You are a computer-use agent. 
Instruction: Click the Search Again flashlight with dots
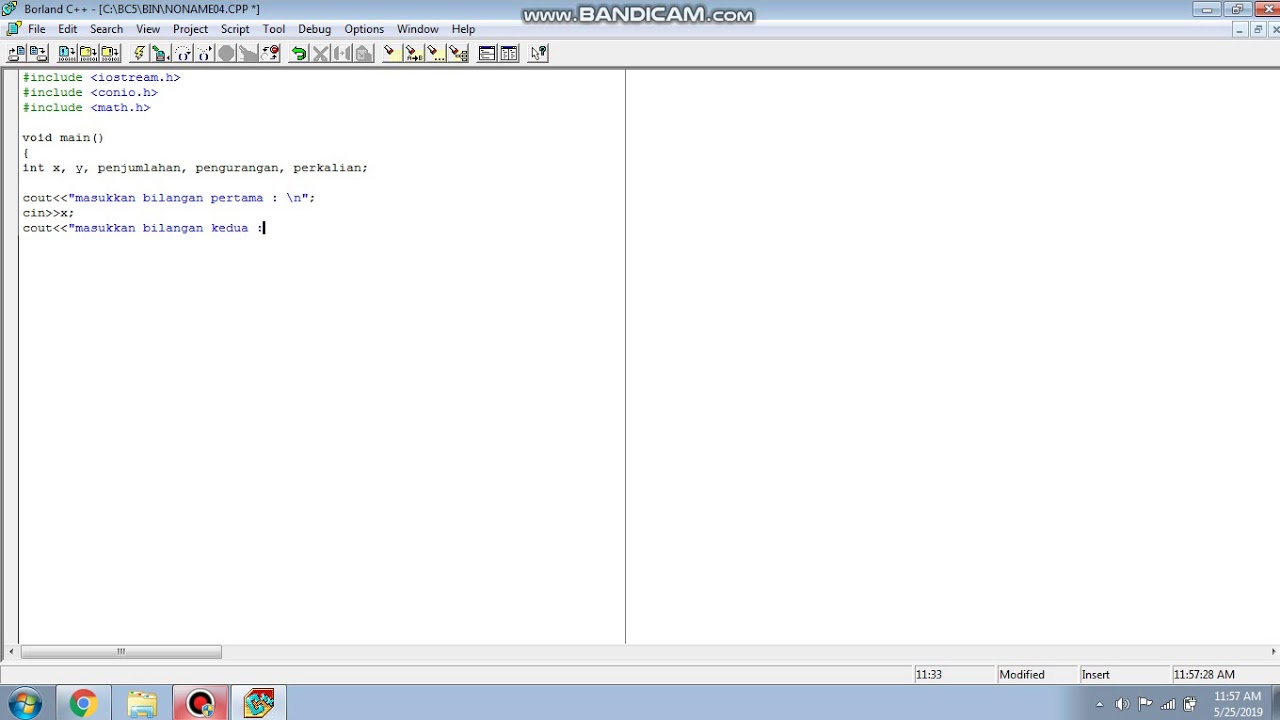[435, 53]
